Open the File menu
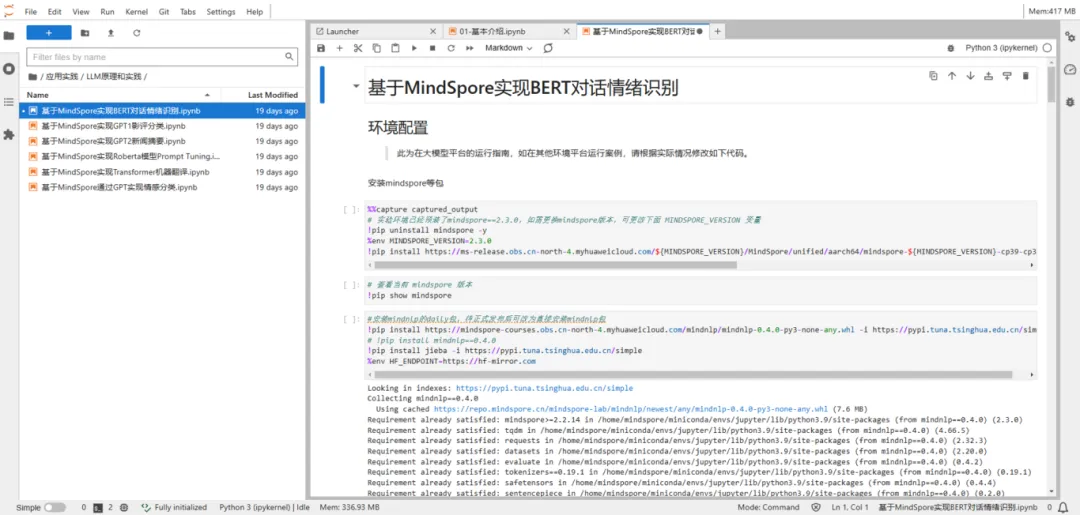Viewport: 1080px width, 515px height. (x=31, y=12)
